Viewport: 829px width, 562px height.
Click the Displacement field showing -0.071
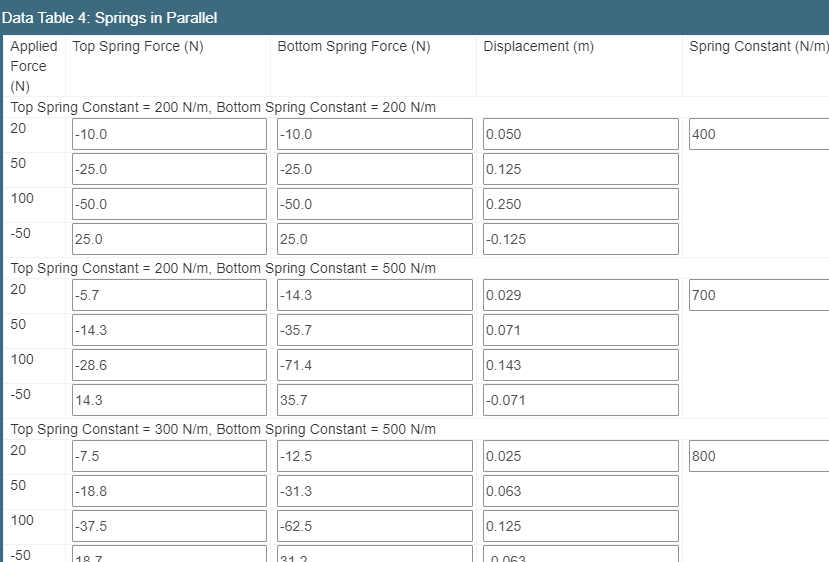(x=581, y=400)
